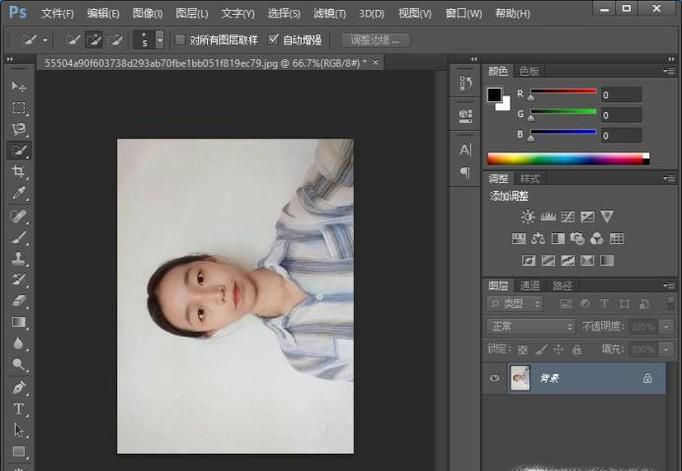The width and height of the screenshot is (682, 471).
Task: Select the Eyedropper tool
Action: point(18,193)
